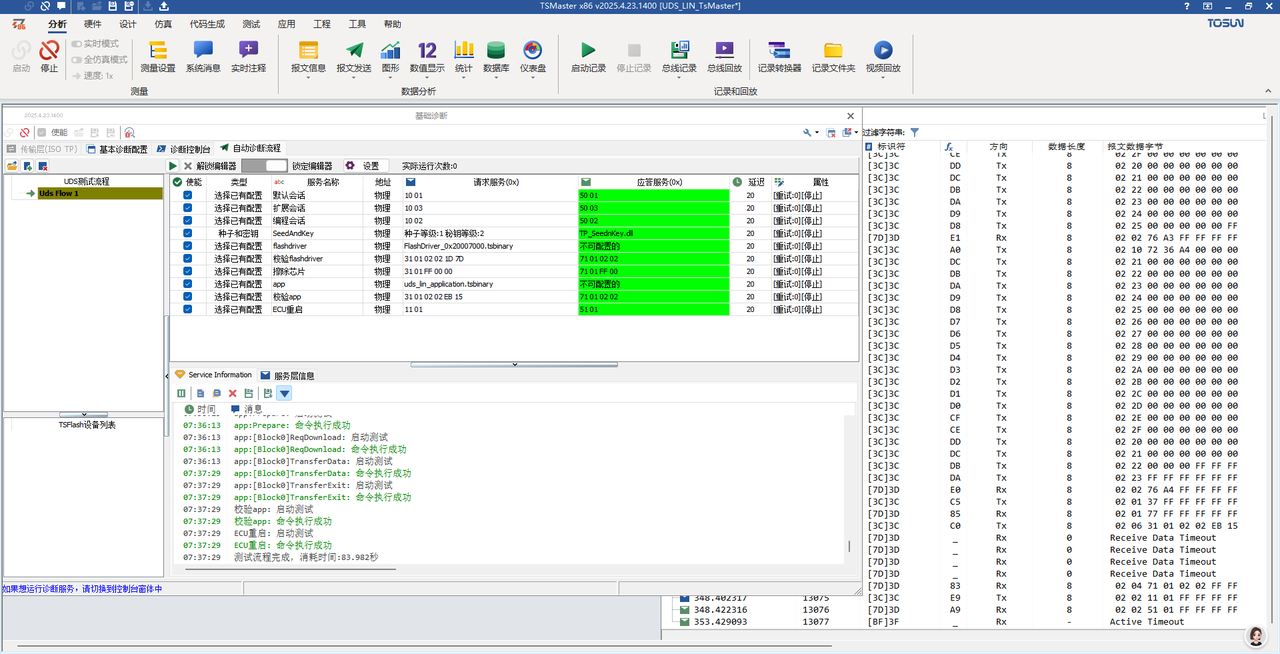Expand dropdown arrow under 数据库

(496, 77)
